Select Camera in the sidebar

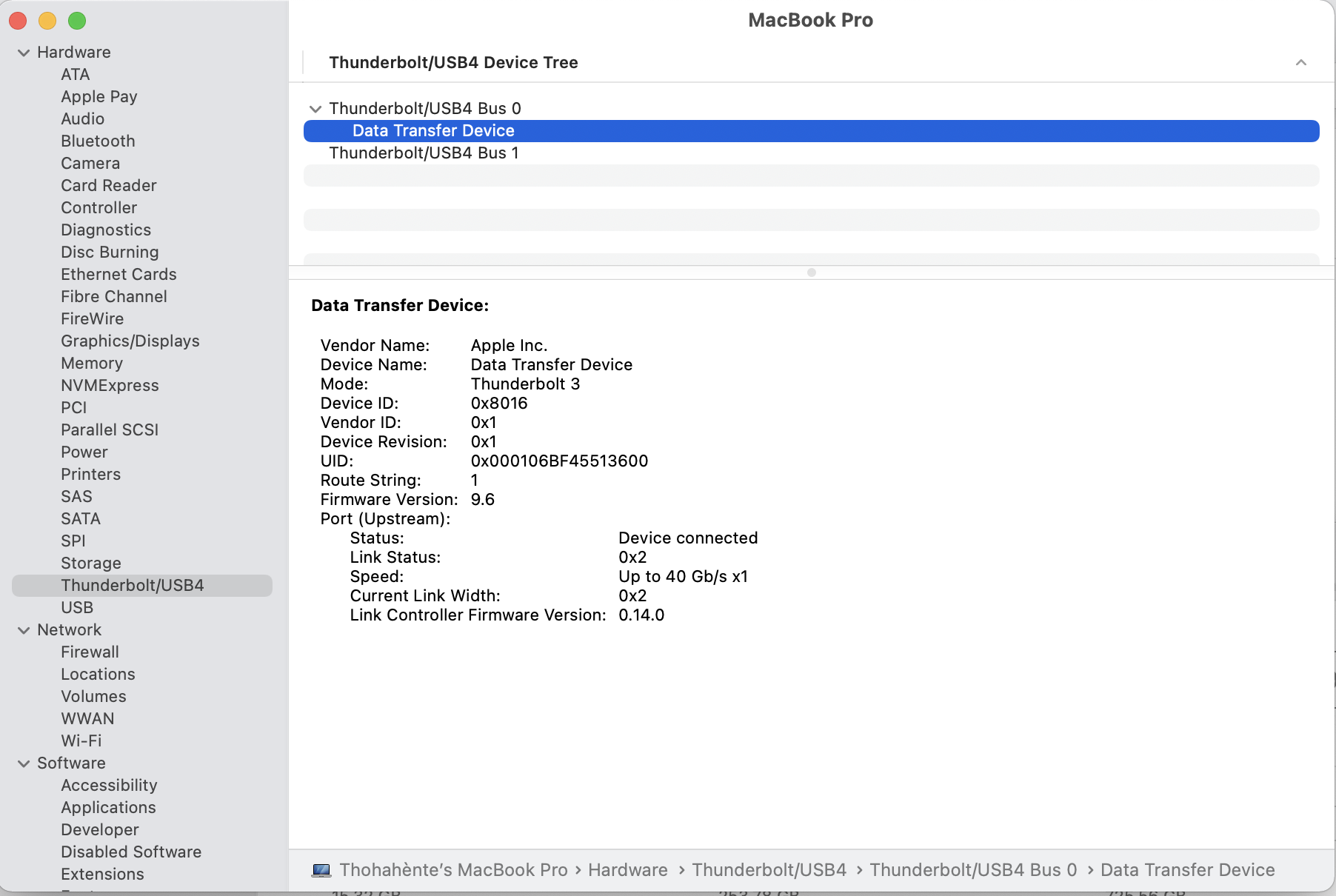click(x=90, y=164)
